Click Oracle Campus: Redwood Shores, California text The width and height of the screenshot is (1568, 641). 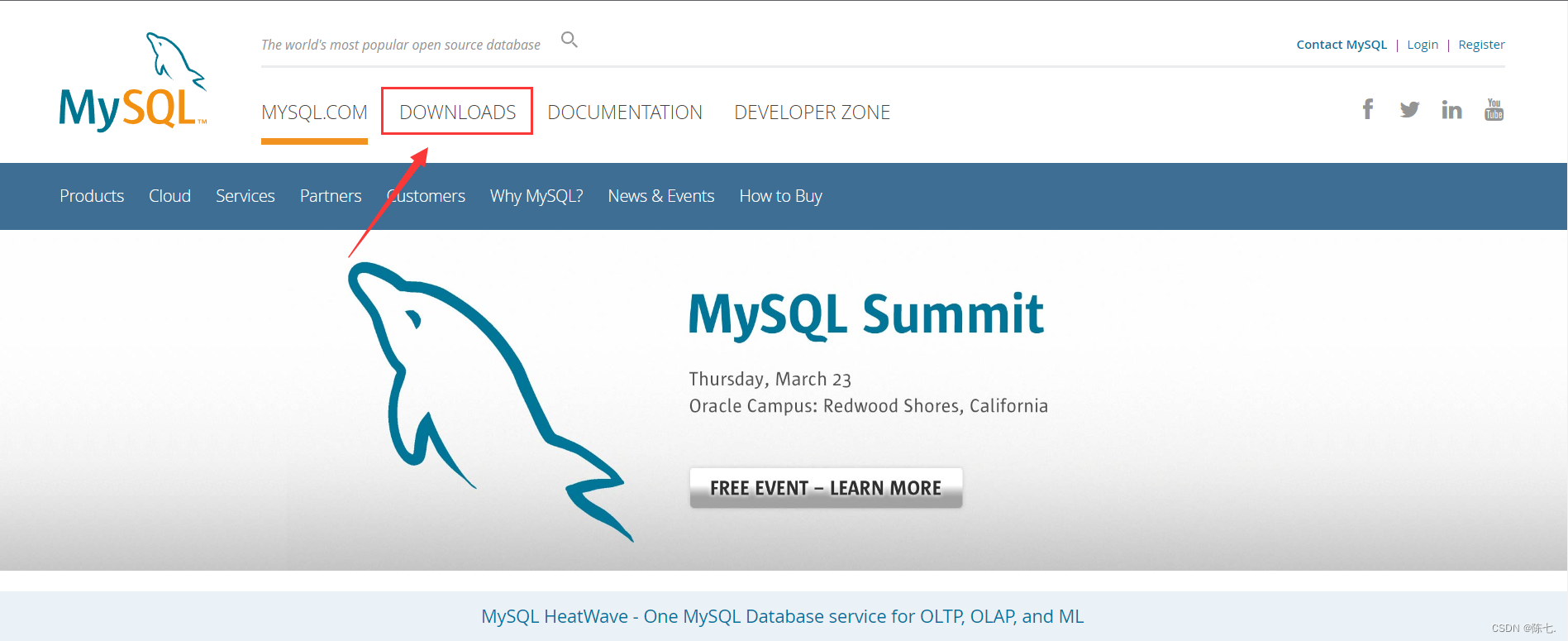coord(869,406)
